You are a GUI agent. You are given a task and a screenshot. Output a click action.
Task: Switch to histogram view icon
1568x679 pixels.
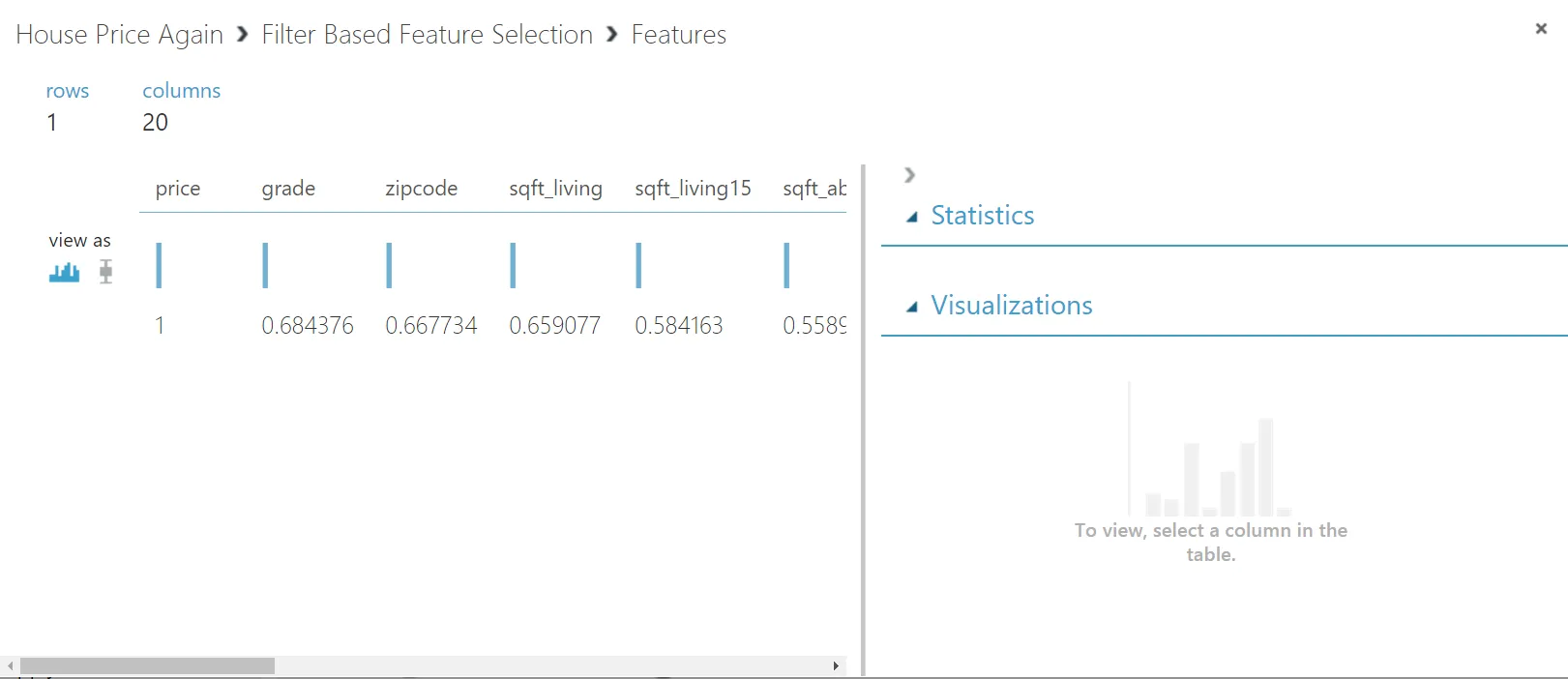(65, 273)
